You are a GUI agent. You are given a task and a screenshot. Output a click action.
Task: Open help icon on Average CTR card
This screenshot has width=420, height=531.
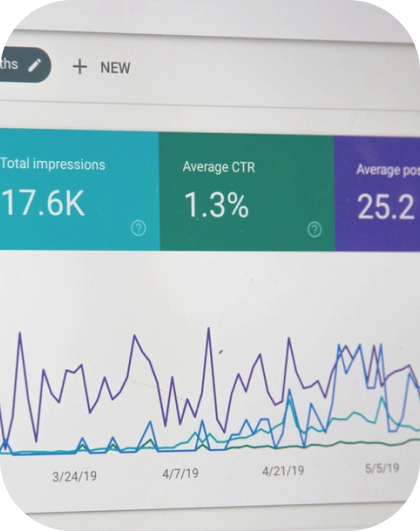[x=315, y=230]
